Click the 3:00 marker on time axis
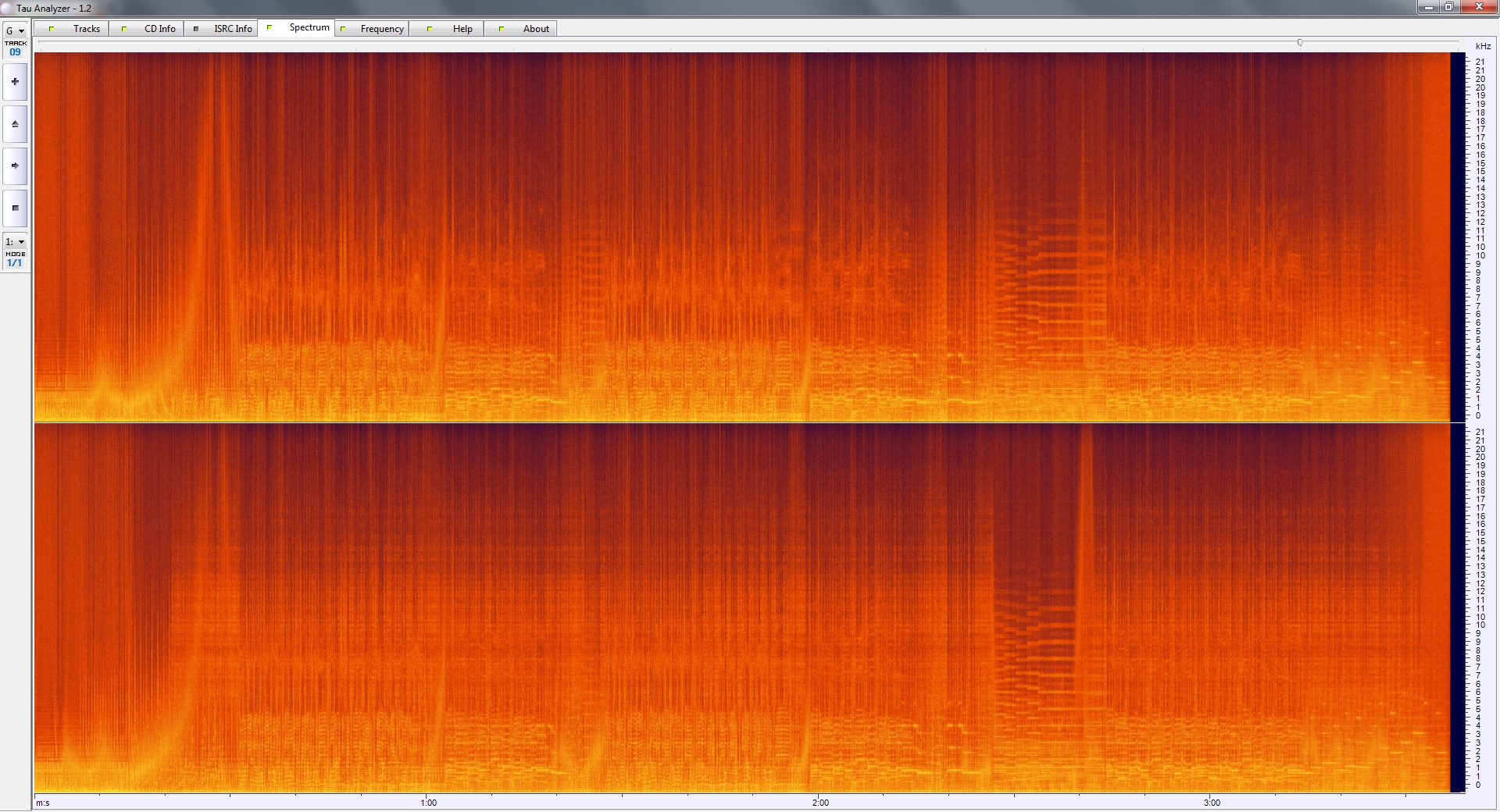This screenshot has height=812, width=1500. pos(1212,803)
